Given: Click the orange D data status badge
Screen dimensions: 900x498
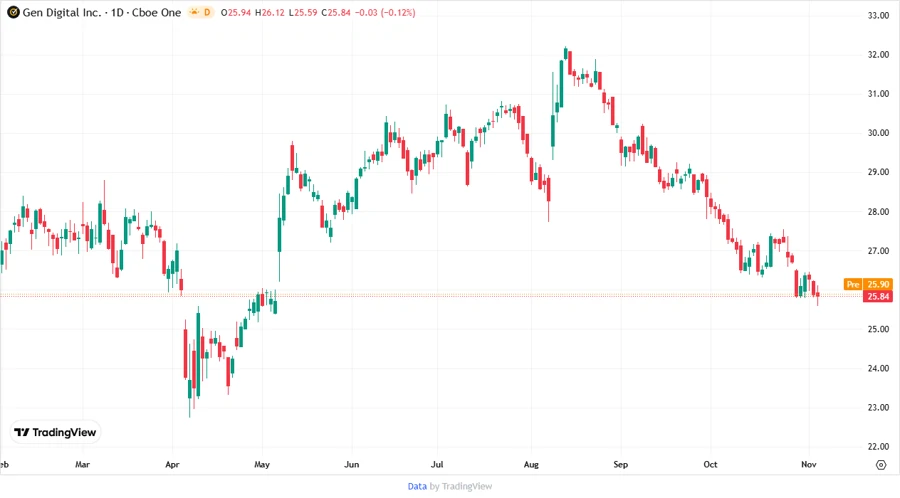Looking at the screenshot, I should pos(207,13).
